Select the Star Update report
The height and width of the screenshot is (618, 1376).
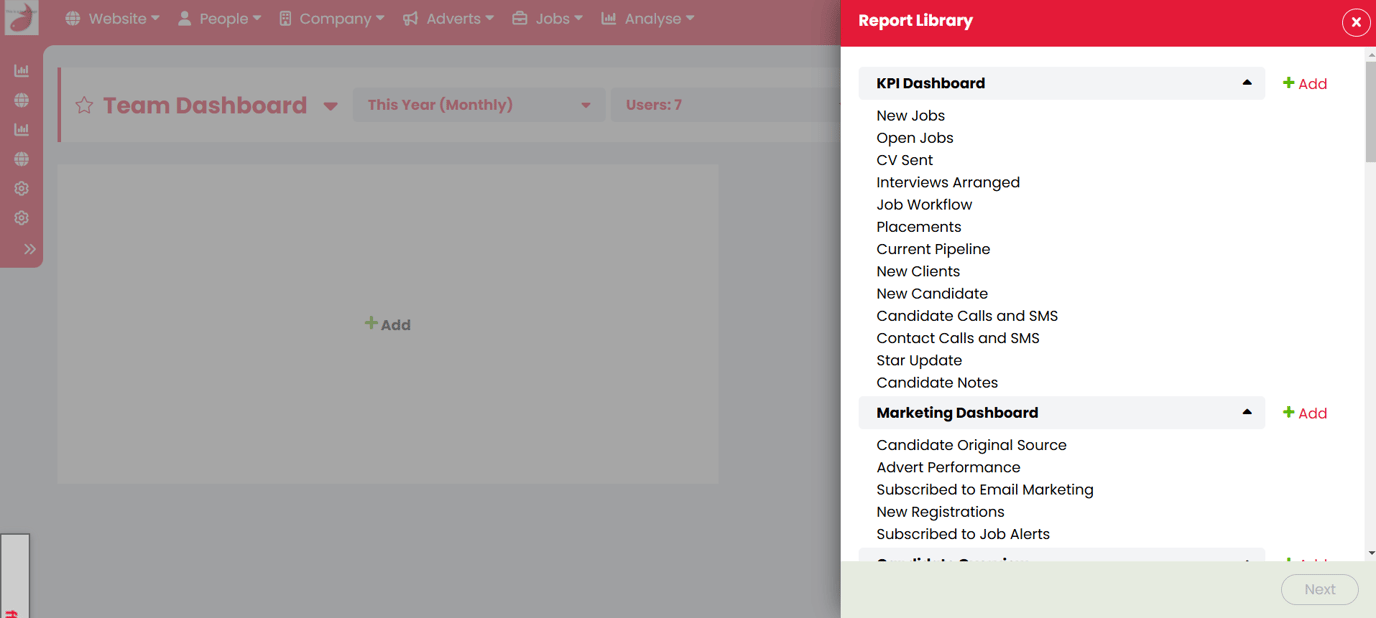click(x=919, y=360)
